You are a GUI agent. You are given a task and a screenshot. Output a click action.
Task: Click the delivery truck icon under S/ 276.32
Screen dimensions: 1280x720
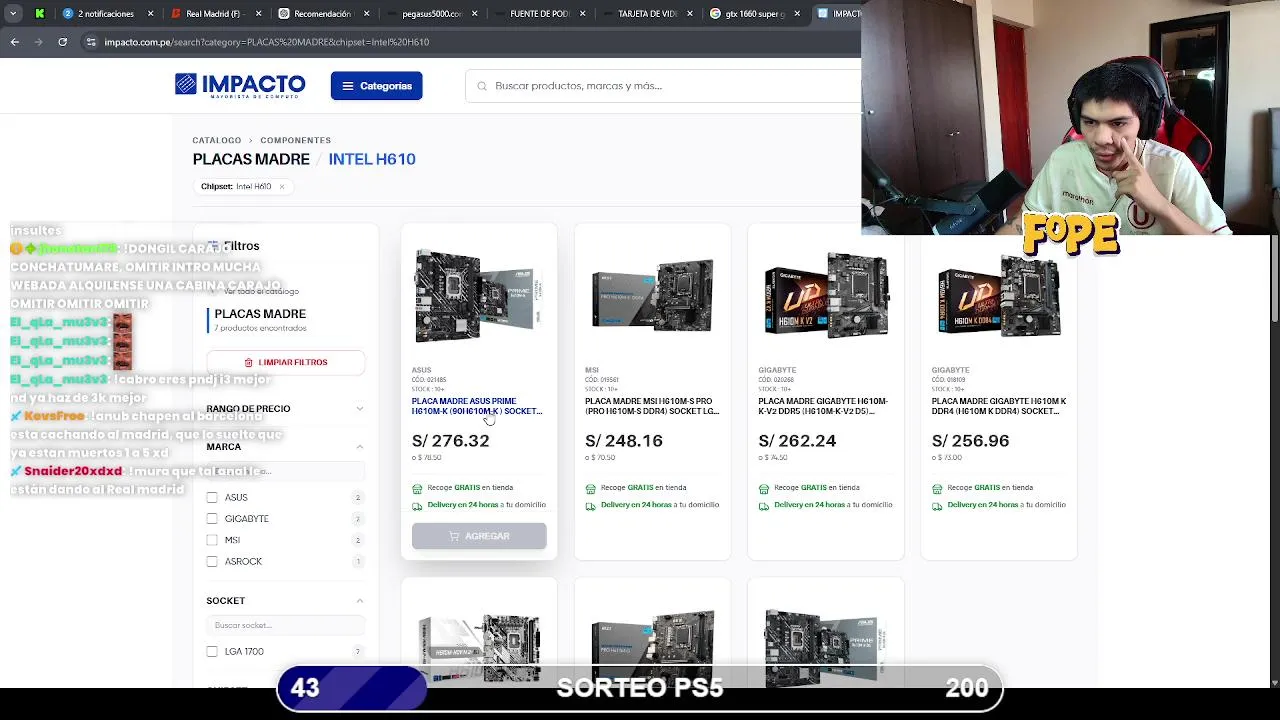pyautogui.click(x=417, y=506)
